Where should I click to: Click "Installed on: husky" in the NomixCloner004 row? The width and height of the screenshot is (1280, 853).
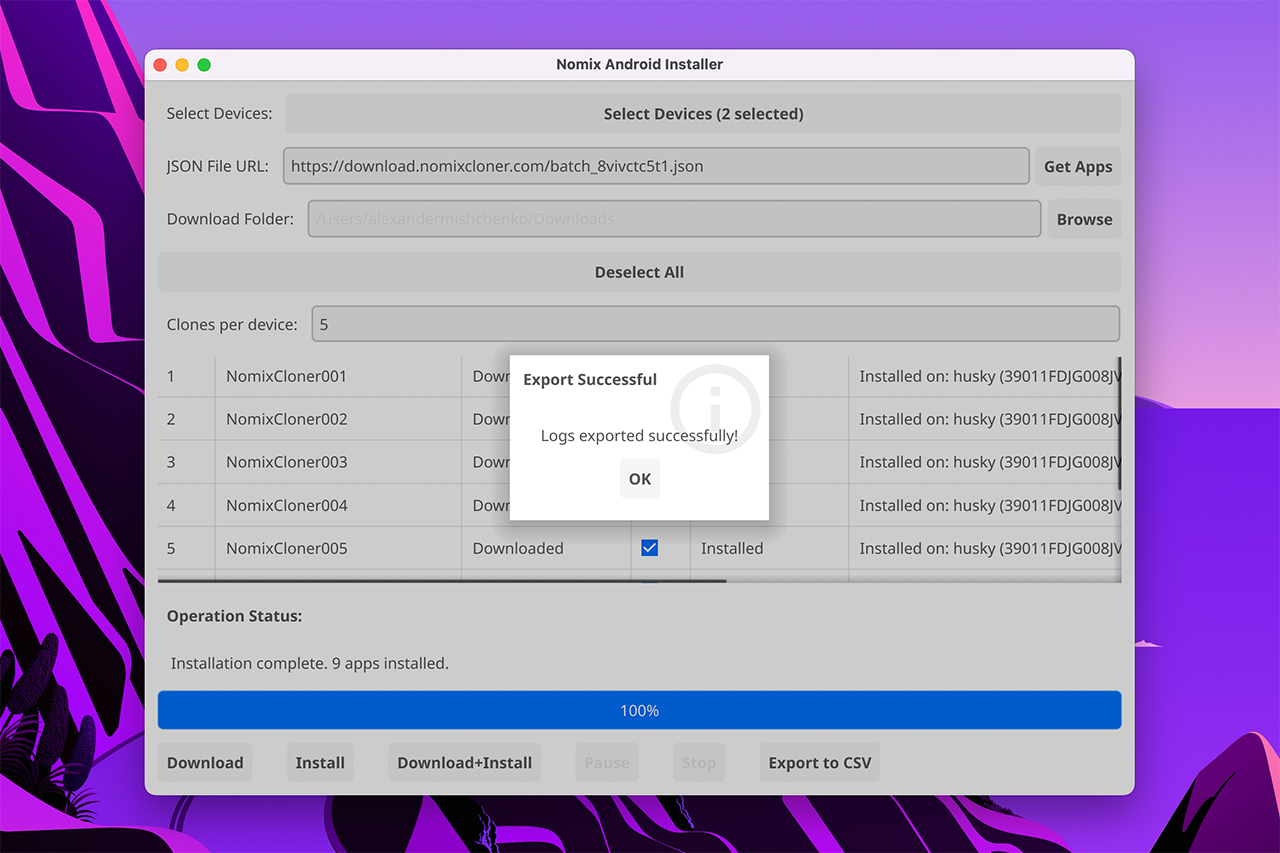pyautogui.click(x=985, y=505)
